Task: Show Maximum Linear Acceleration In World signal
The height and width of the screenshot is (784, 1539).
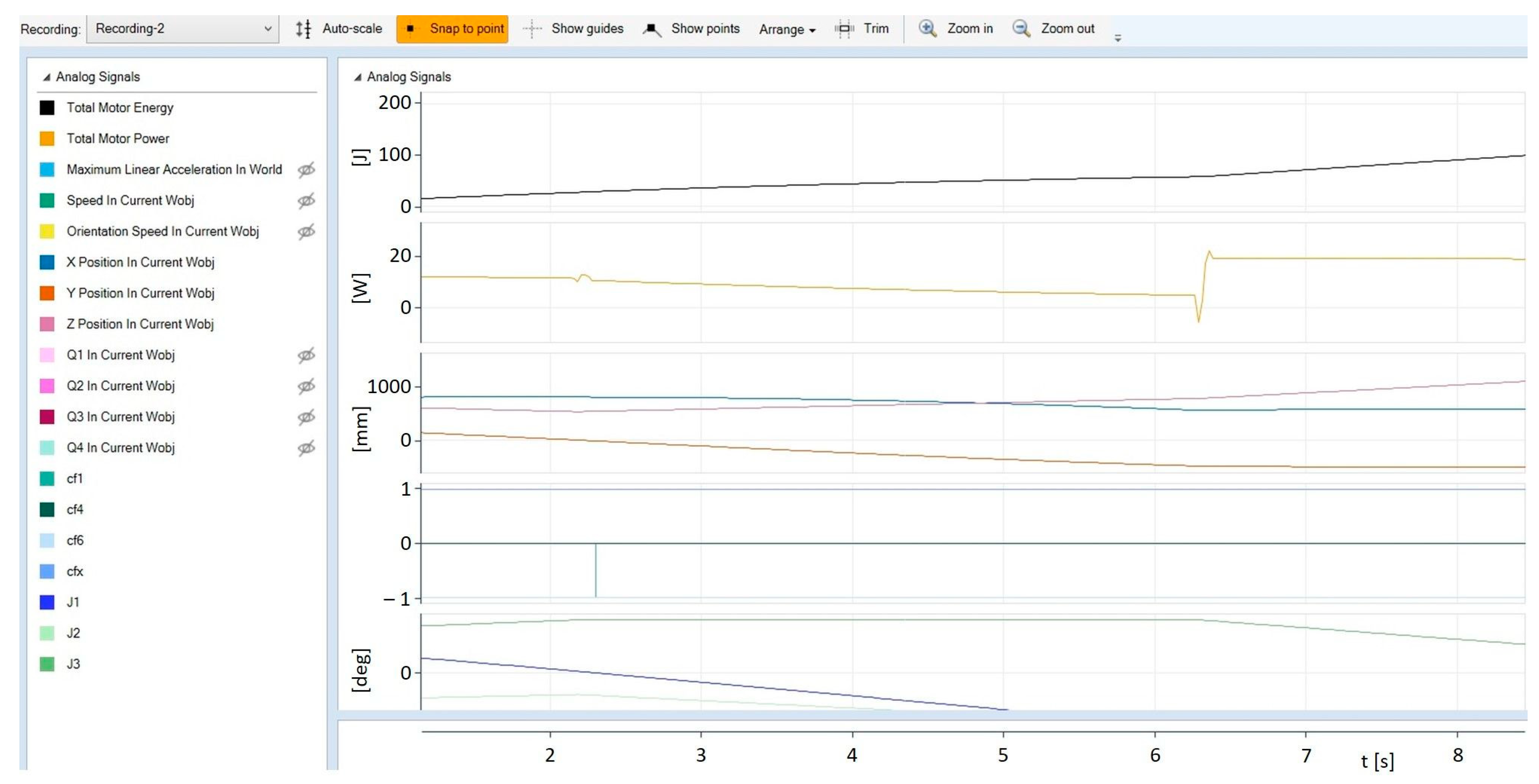Action: 306,169
